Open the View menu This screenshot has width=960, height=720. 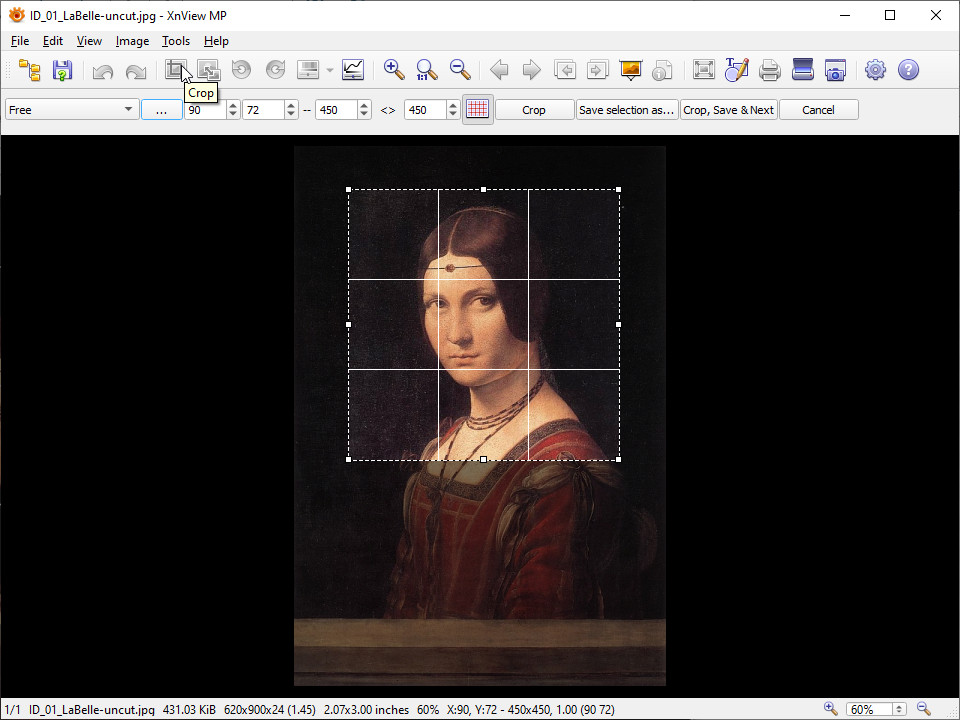(x=89, y=41)
